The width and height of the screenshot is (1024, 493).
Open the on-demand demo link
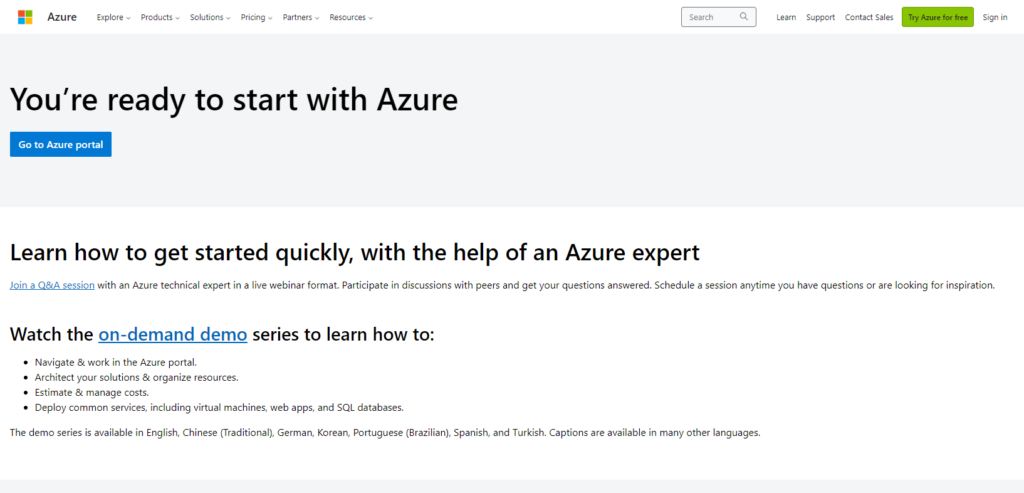[x=172, y=335]
